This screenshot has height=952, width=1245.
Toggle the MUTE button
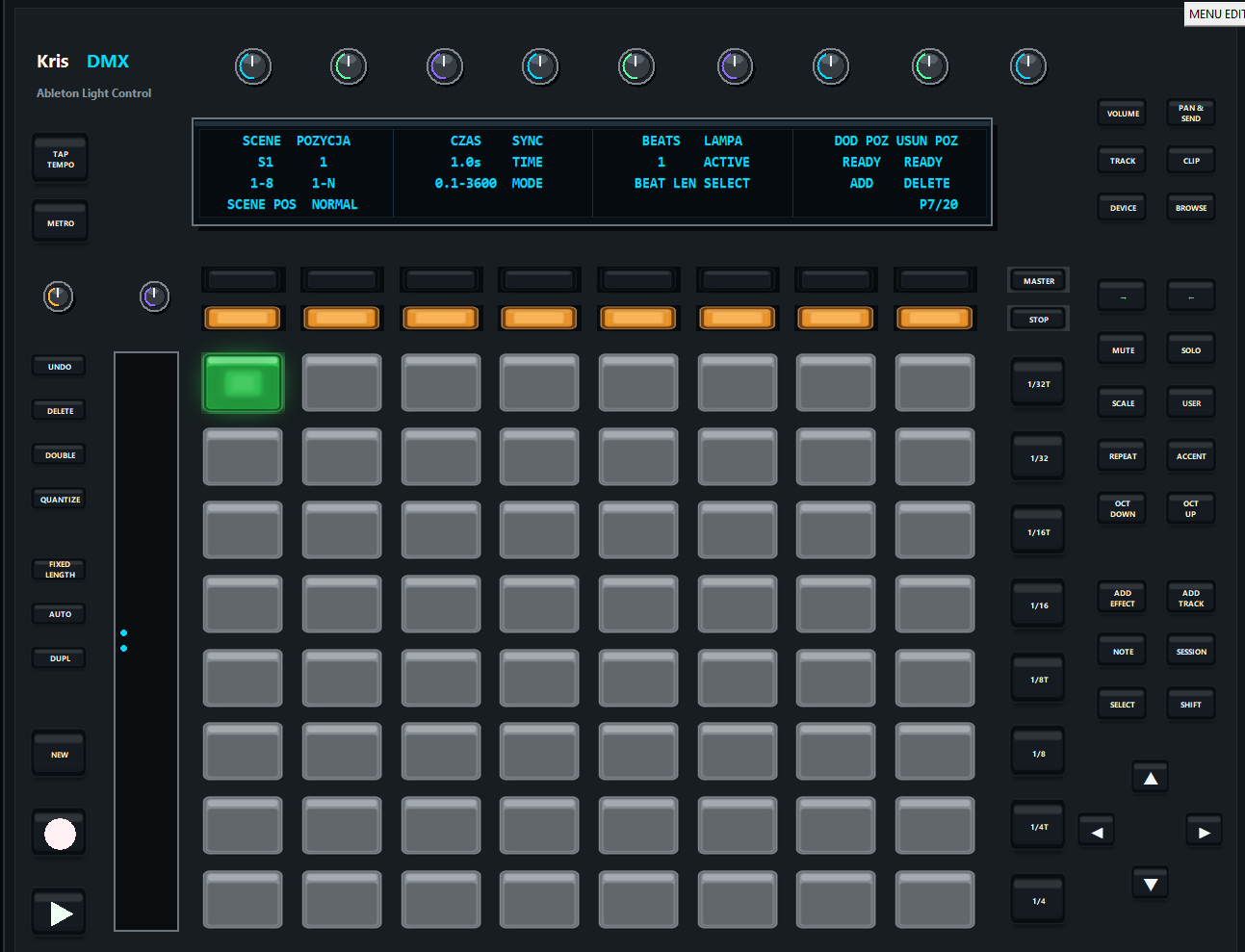(1122, 349)
